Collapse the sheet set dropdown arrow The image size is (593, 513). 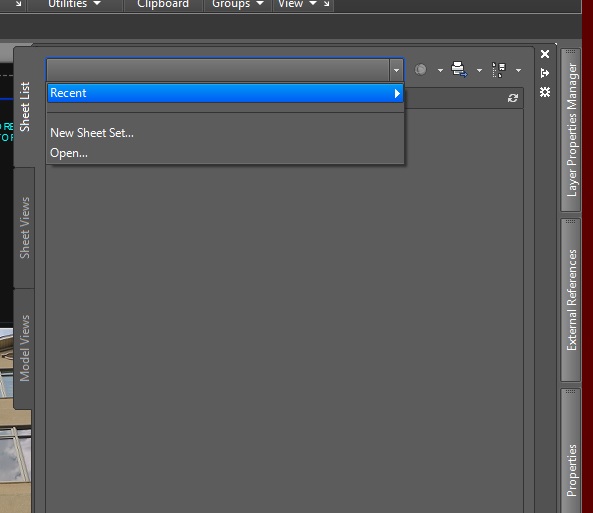(x=396, y=70)
